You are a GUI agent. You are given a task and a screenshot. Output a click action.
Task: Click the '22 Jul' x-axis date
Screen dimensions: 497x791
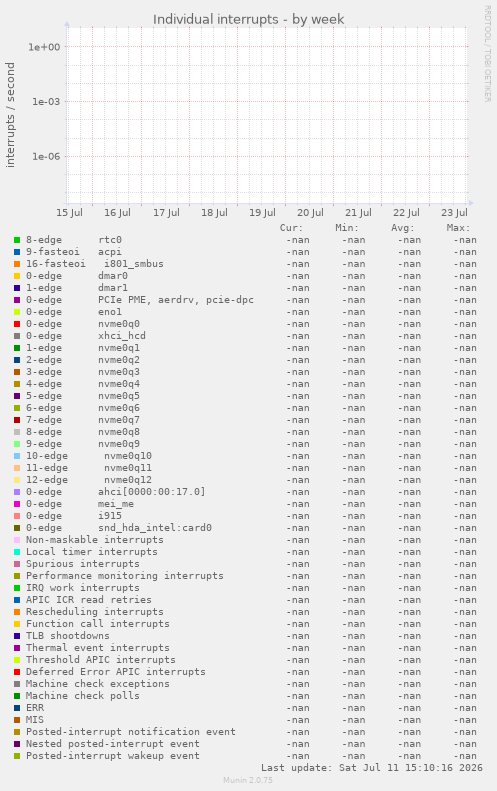[406, 212]
